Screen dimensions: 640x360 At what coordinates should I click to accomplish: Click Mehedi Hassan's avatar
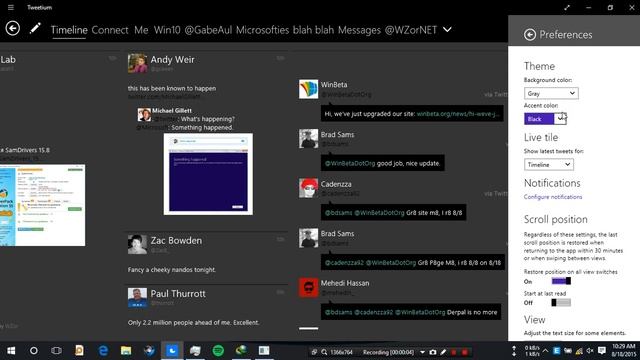[308, 287]
